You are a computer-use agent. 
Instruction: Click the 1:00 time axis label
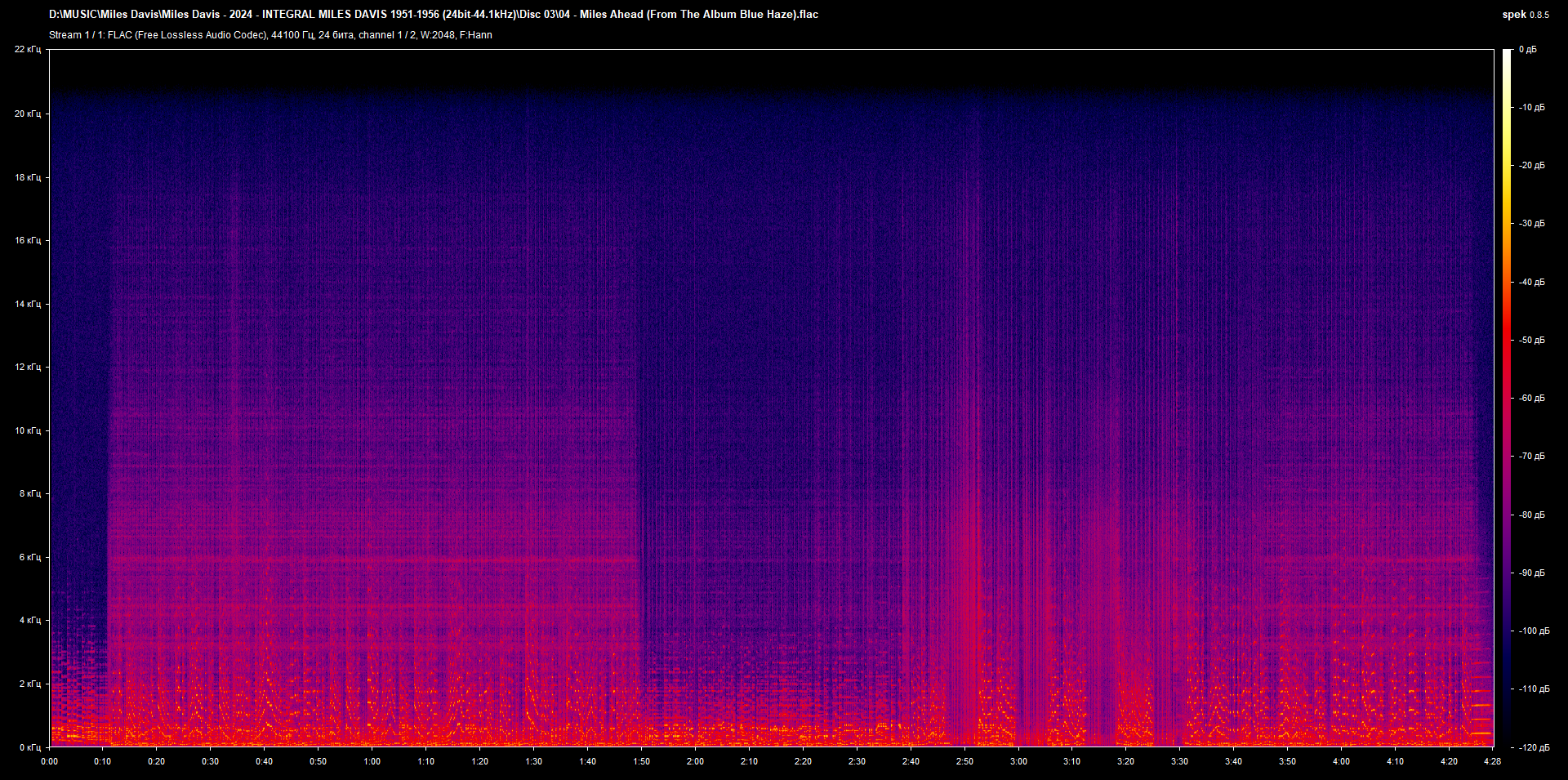click(x=372, y=761)
